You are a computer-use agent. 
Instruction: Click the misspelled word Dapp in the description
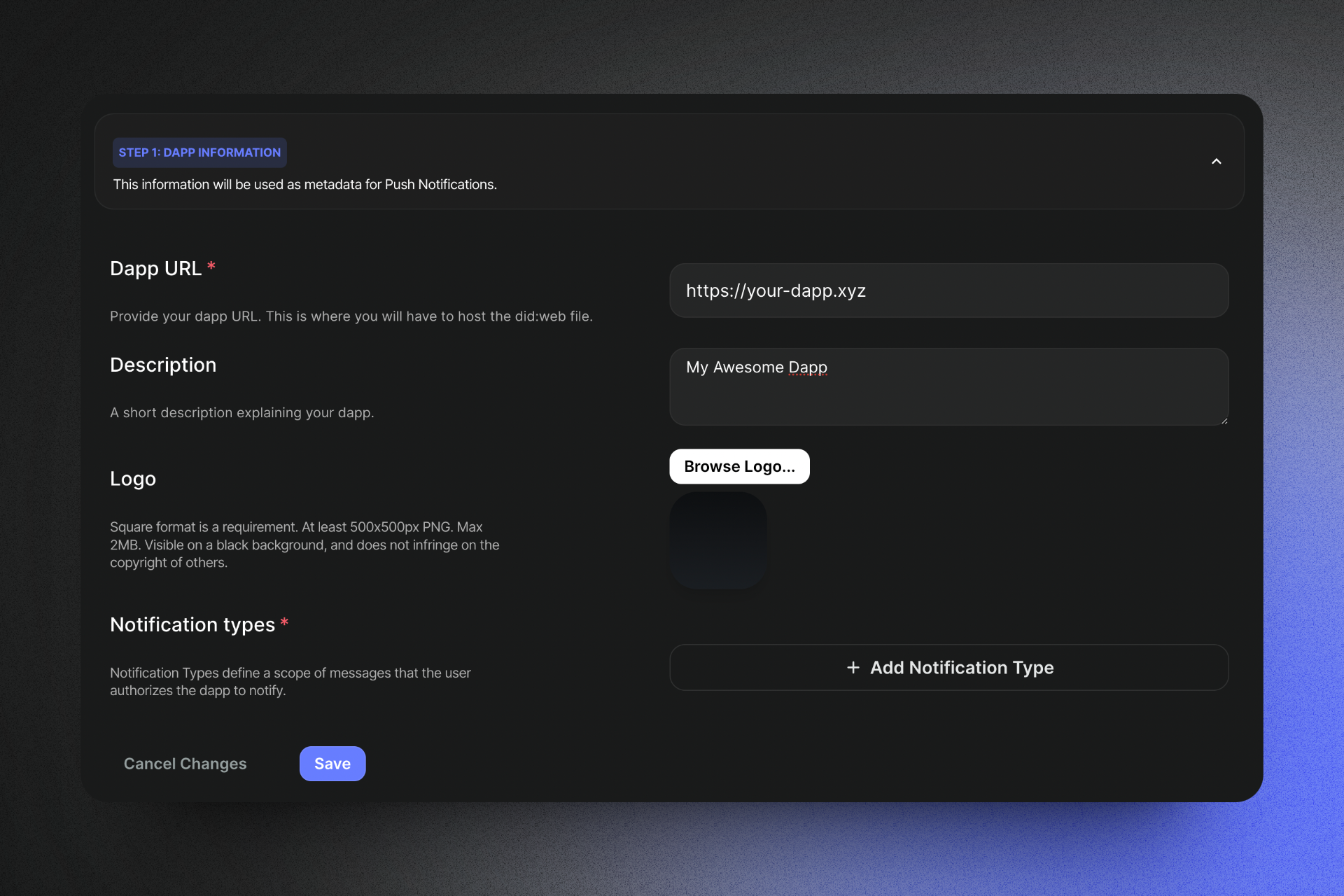[x=808, y=367]
